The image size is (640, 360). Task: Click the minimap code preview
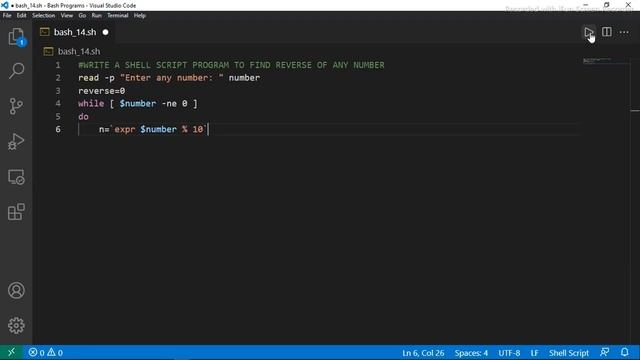(598, 61)
